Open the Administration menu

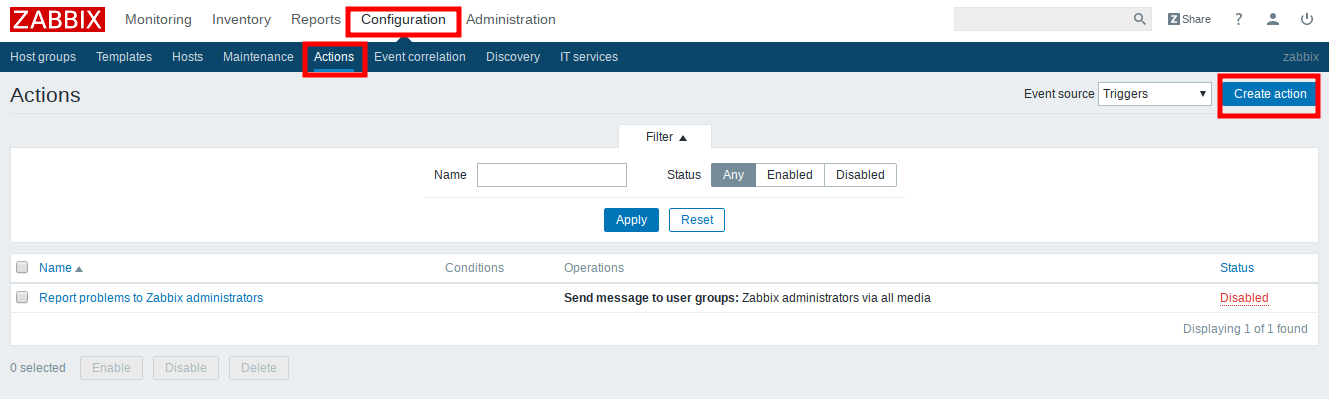[x=511, y=19]
